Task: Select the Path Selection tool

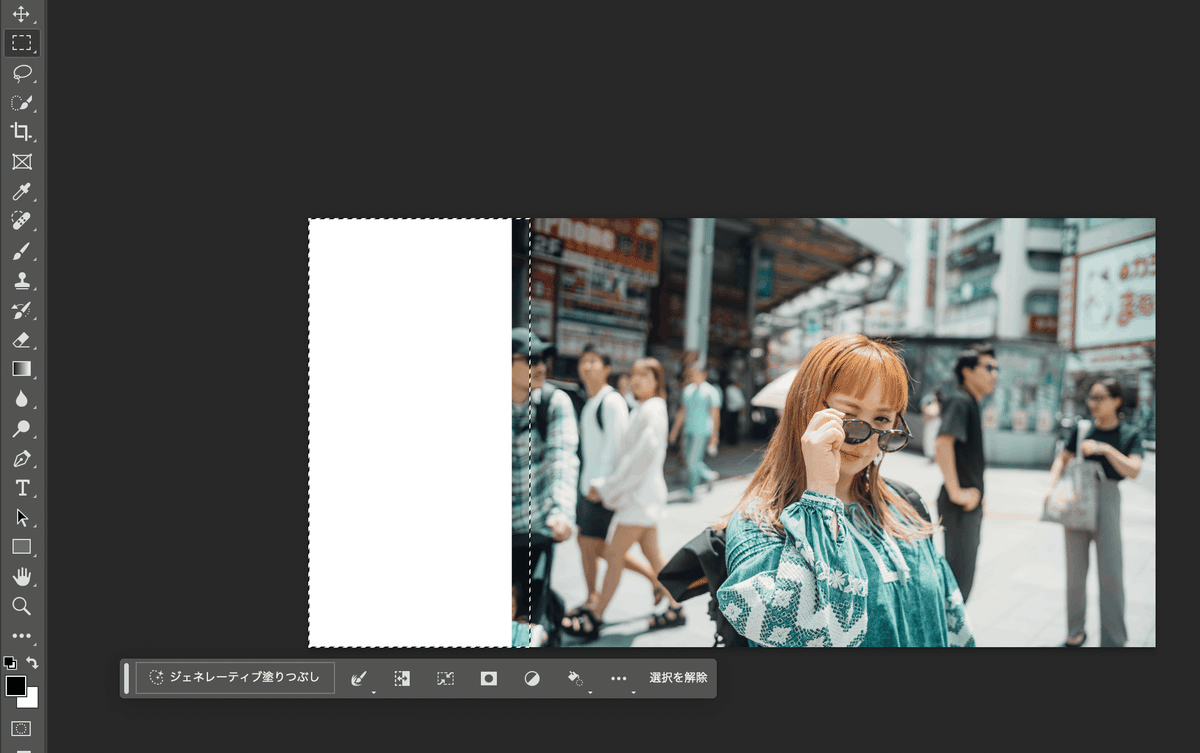Action: pyautogui.click(x=21, y=518)
